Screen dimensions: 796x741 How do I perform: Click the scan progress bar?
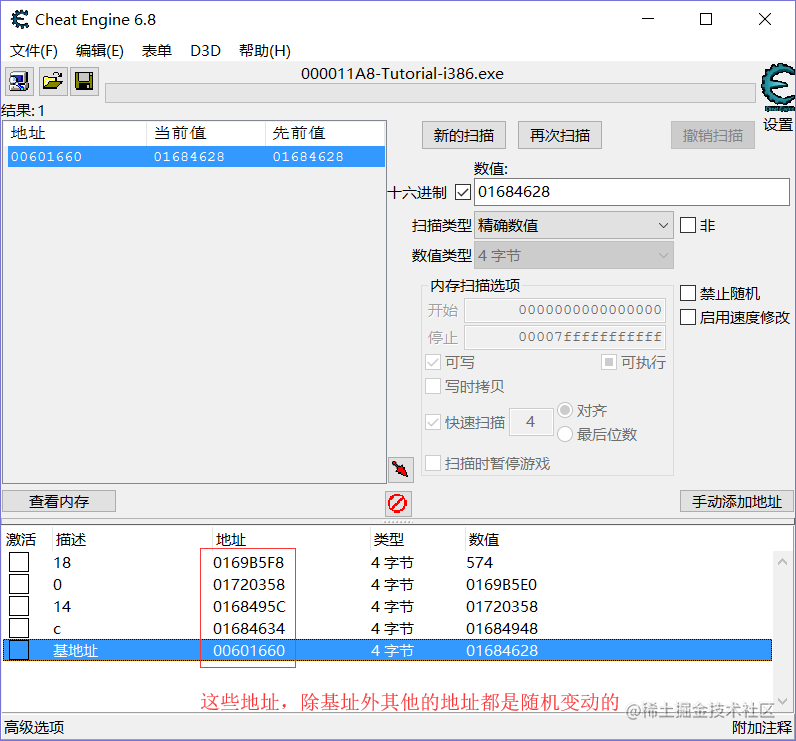click(x=430, y=93)
